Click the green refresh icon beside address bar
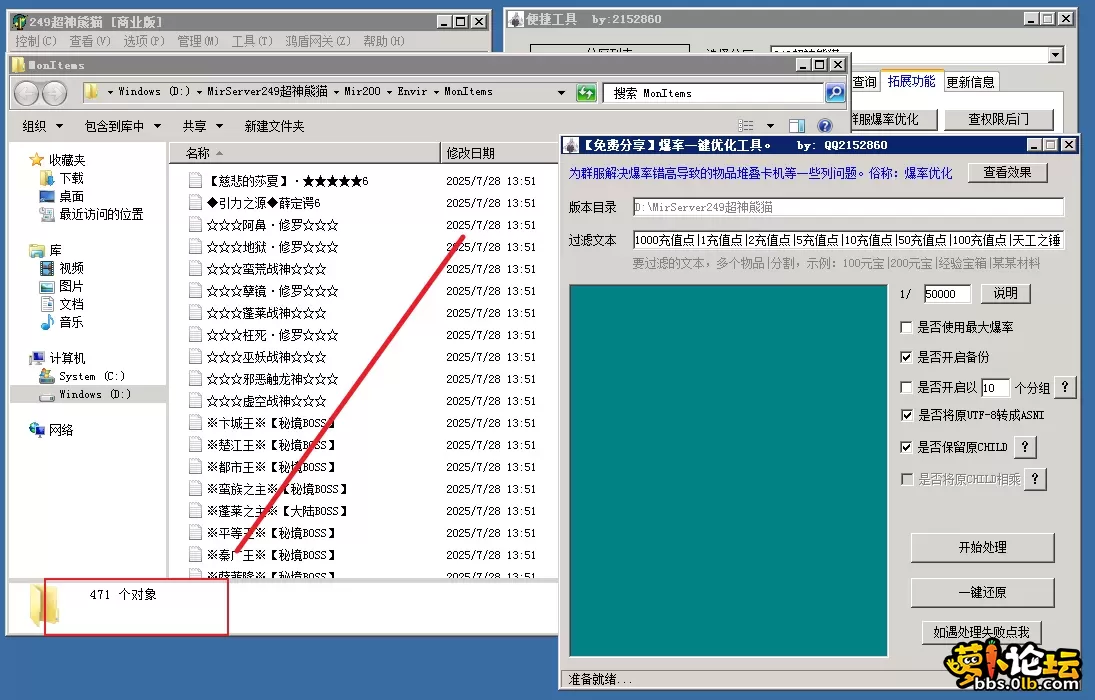The height and width of the screenshot is (700, 1095). (x=586, y=92)
